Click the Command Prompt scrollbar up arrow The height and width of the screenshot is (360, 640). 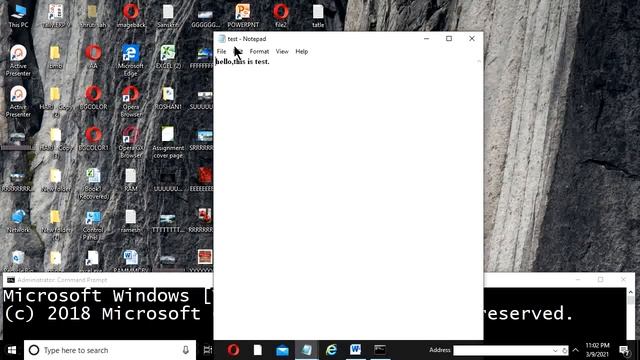click(630, 292)
